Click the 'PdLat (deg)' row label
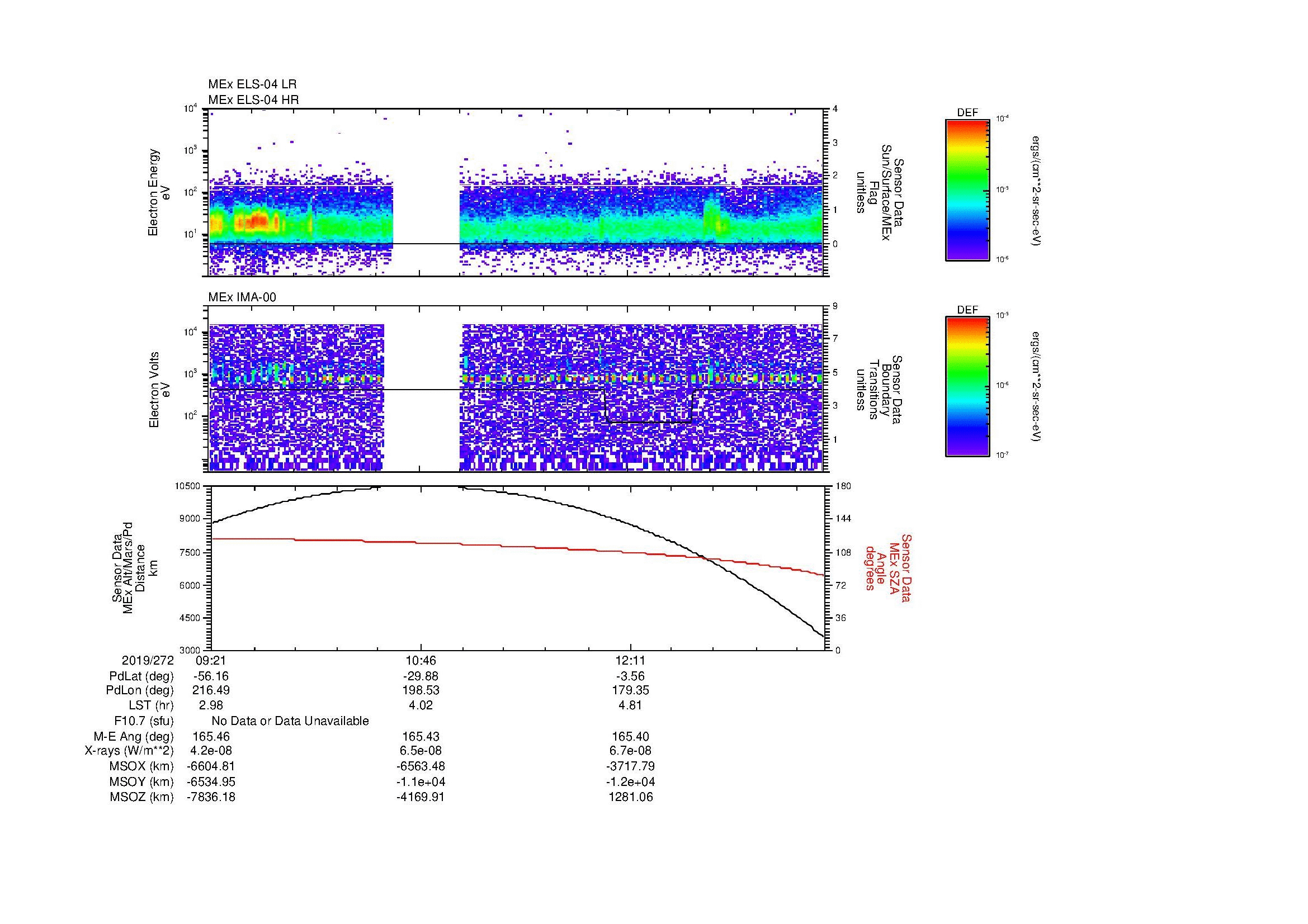 [x=141, y=676]
